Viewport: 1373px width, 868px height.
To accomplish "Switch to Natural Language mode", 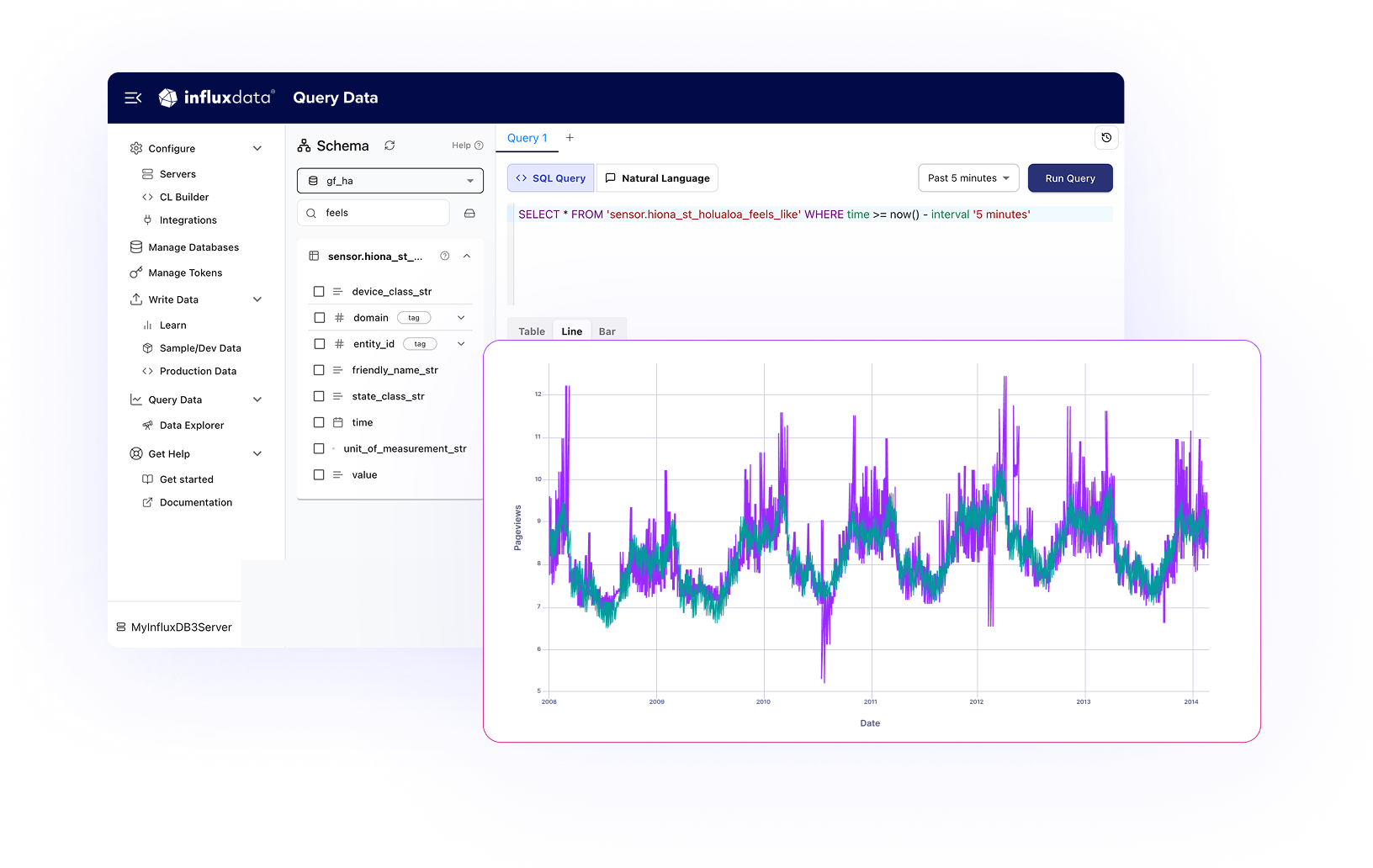I will point(657,178).
